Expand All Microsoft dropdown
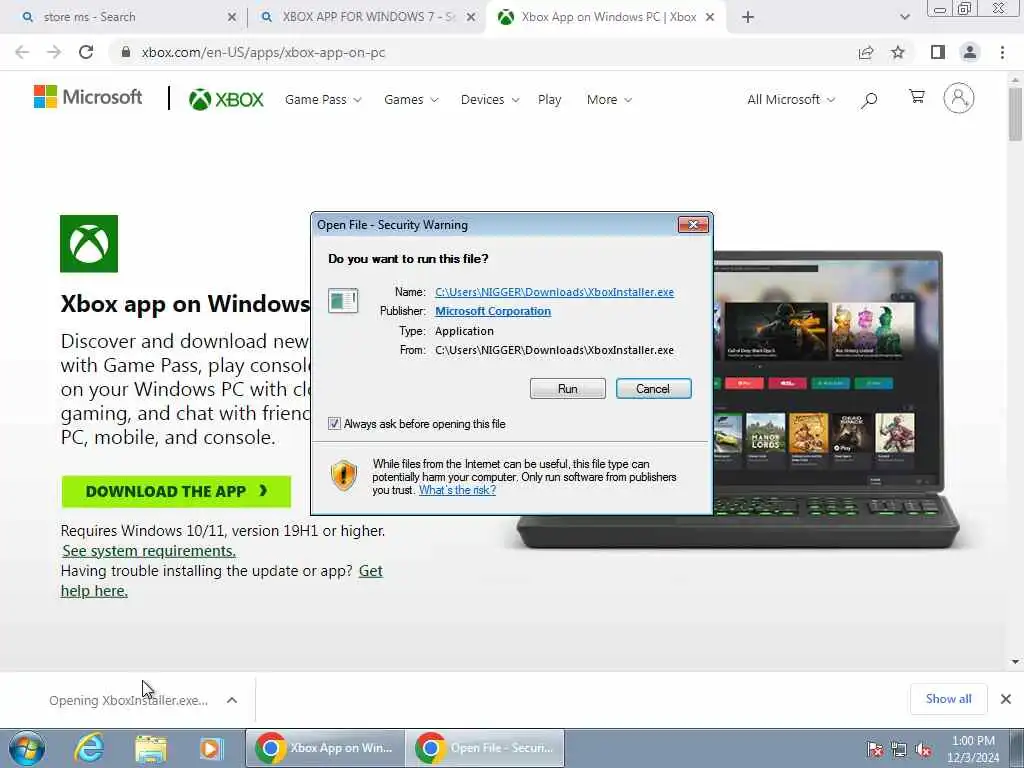The width and height of the screenshot is (1024, 768). 791,100
